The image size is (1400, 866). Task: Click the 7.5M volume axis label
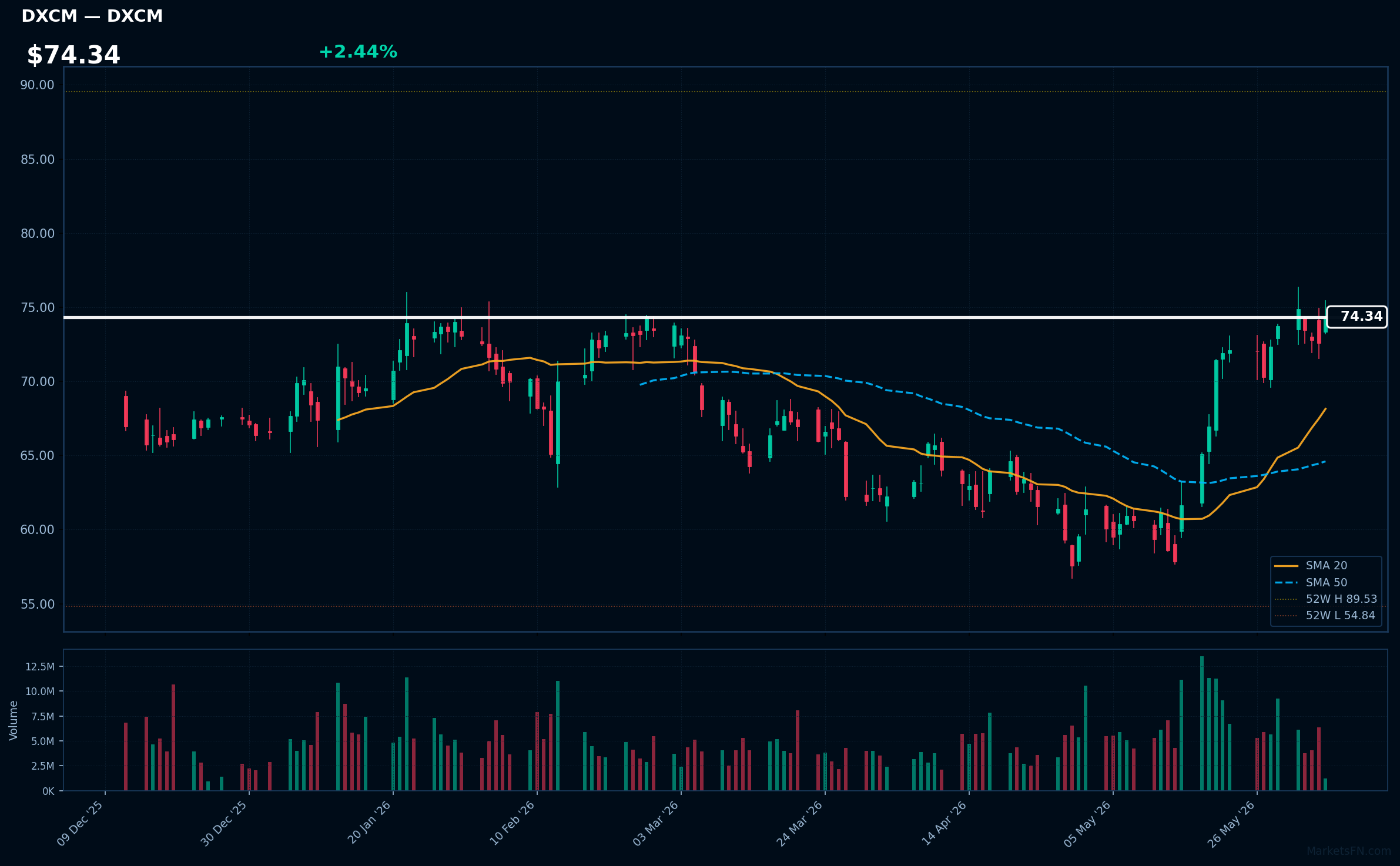43,717
